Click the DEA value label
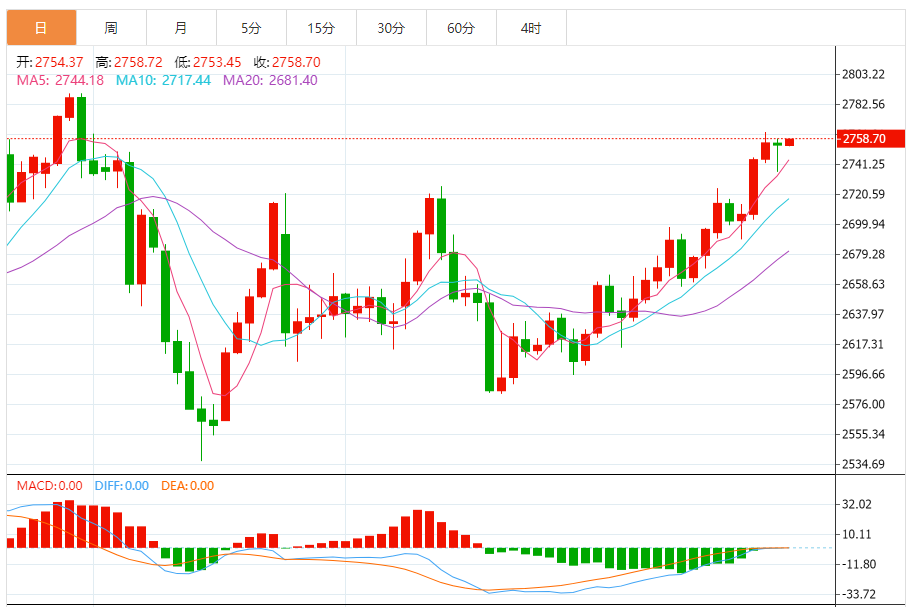The height and width of the screenshot is (607, 912). (187, 485)
